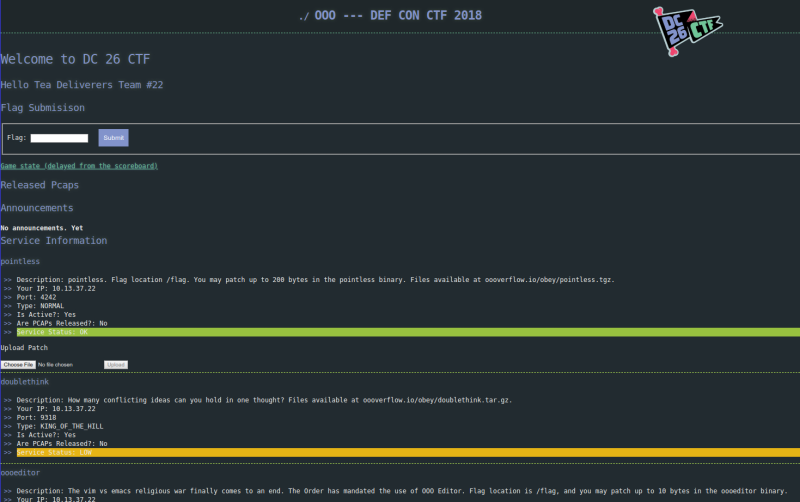
Task: Click the Welcome to DC 26 CTF heading
Action: [76, 59]
